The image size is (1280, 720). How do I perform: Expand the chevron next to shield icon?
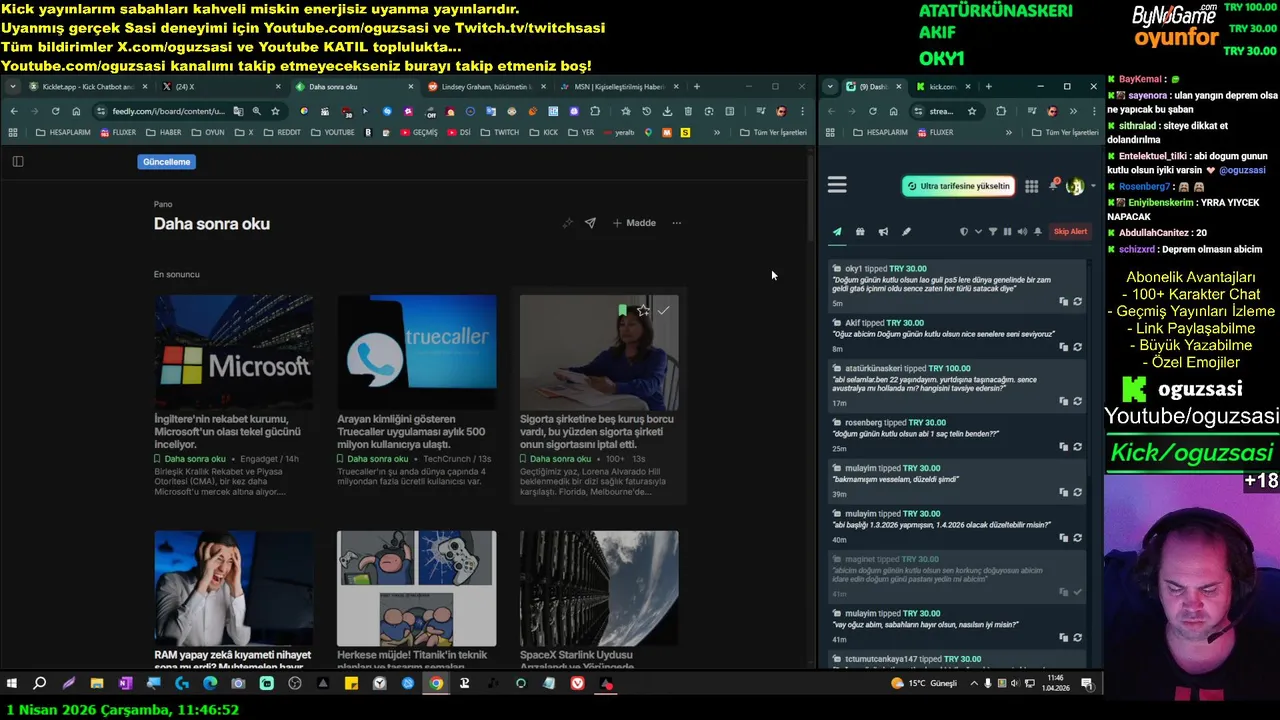pyautogui.click(x=978, y=232)
